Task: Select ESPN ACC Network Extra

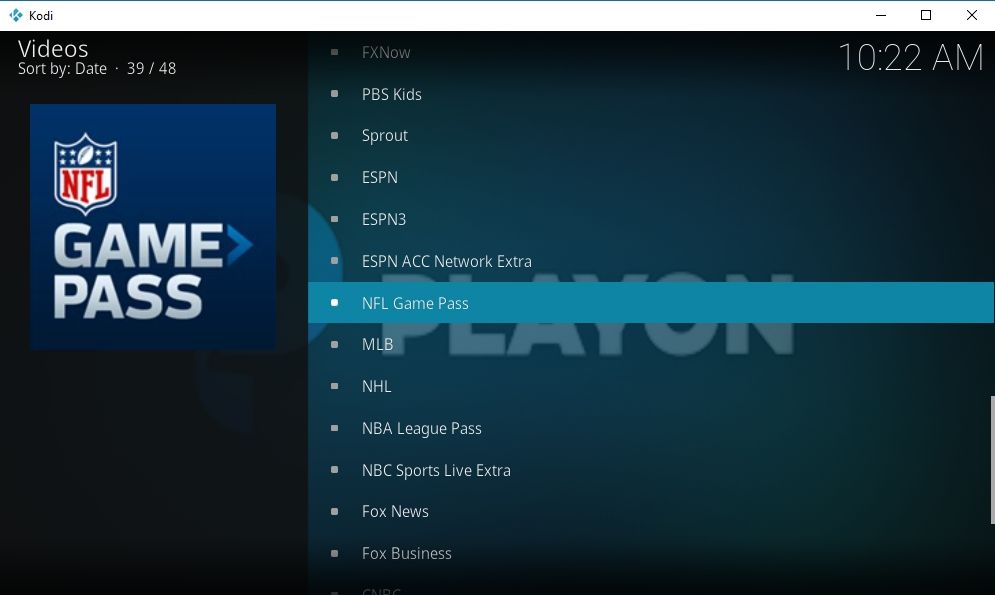Action: 651,261
